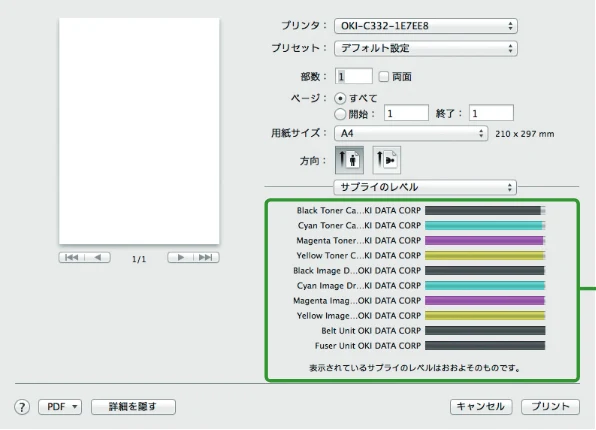Viewport: 596px width, 430px height.
Task: Open the 用紙サイズ A4 dropdown
Action: coord(411,133)
